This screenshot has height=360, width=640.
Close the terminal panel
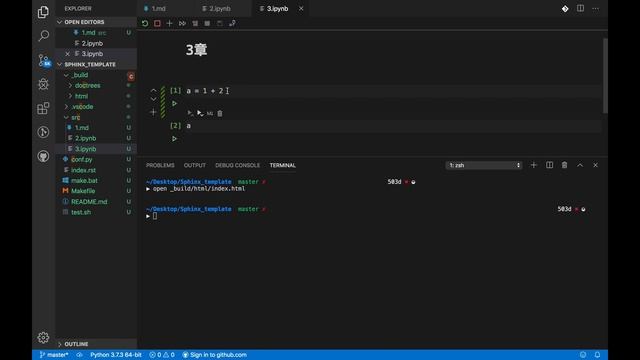point(596,165)
